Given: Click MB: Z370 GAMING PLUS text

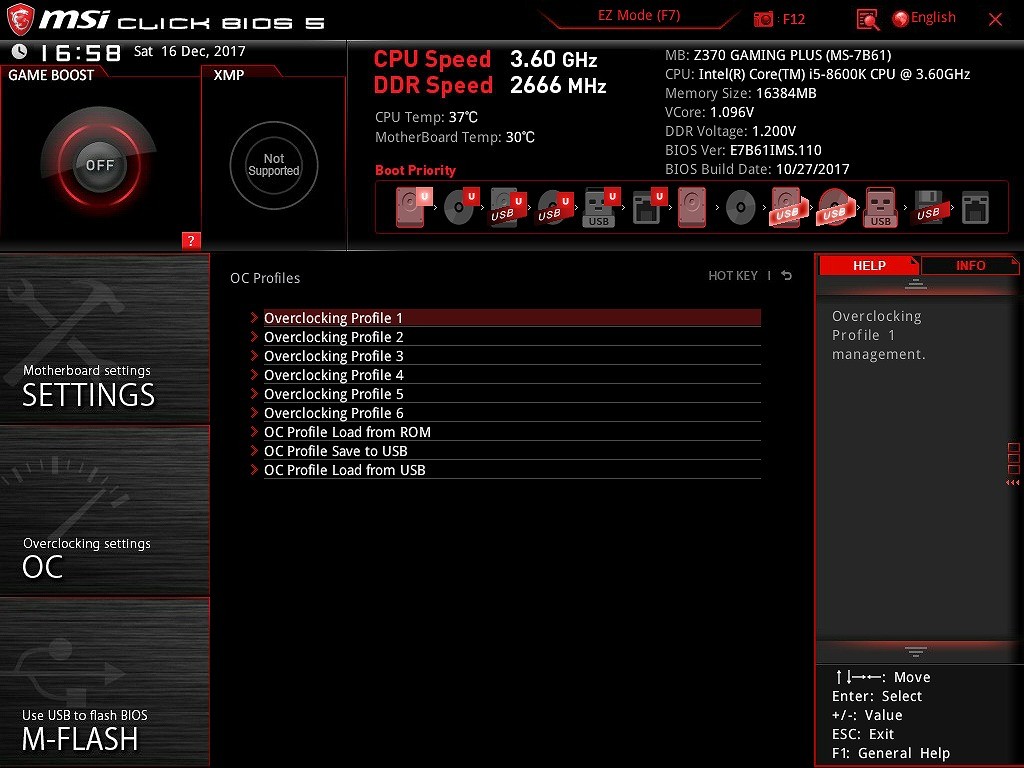Looking at the screenshot, I should click(778, 55).
